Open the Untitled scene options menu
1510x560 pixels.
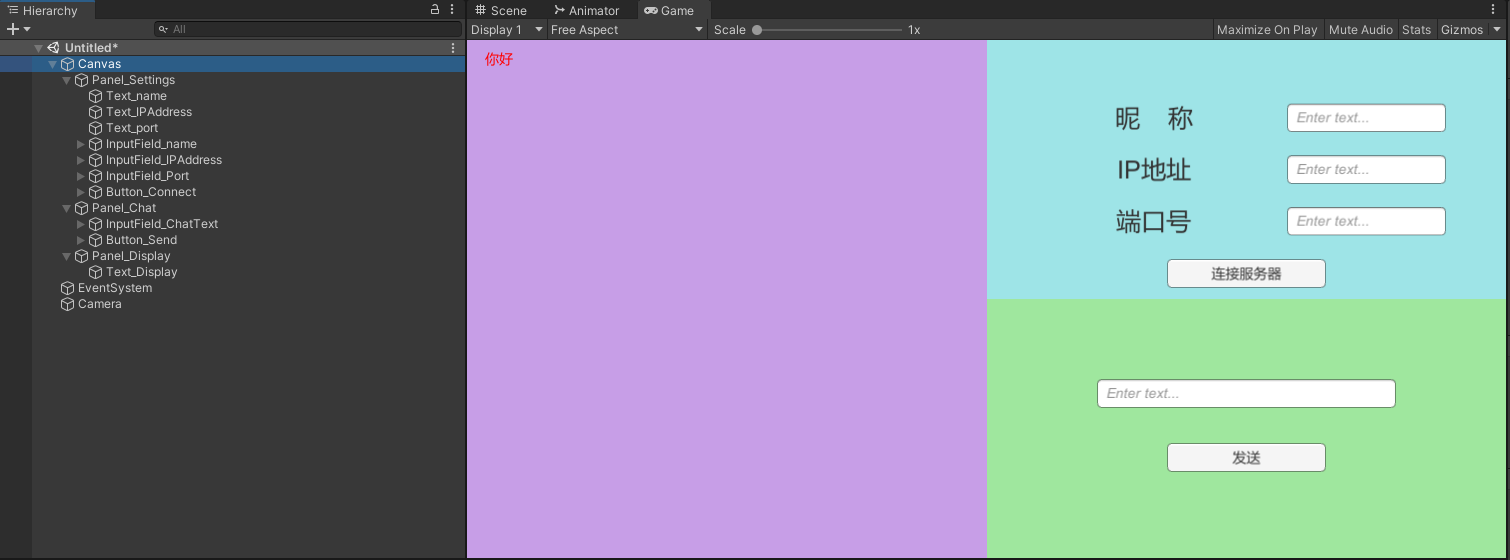click(x=453, y=48)
